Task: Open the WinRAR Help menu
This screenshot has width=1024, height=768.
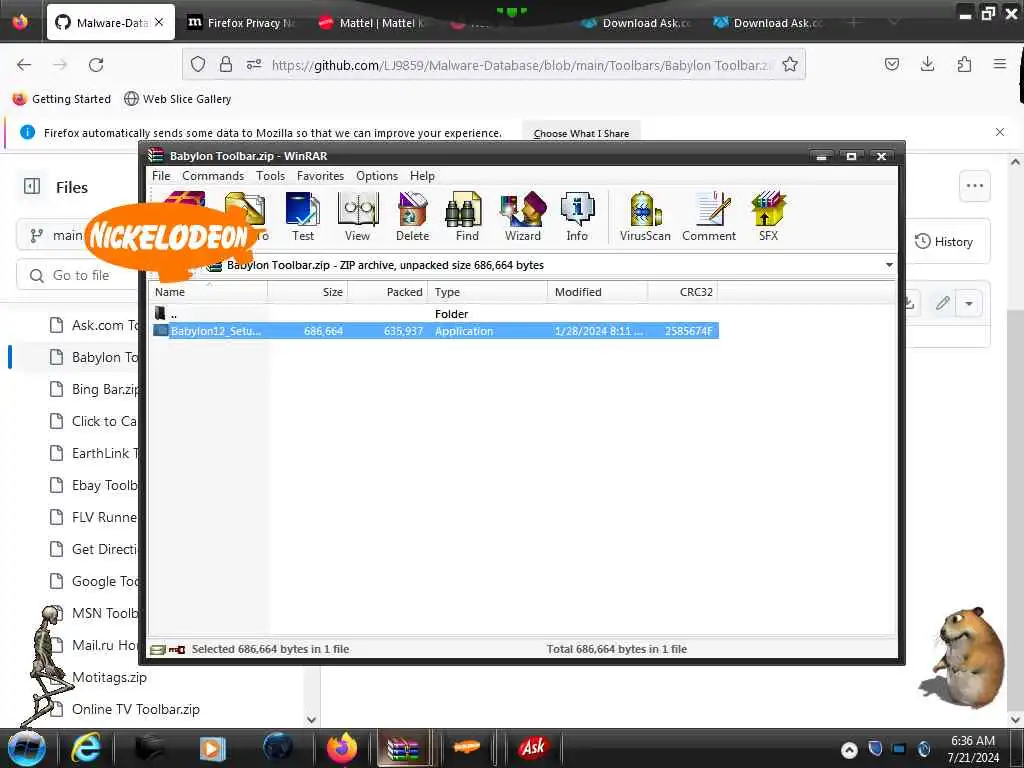Action: click(422, 176)
